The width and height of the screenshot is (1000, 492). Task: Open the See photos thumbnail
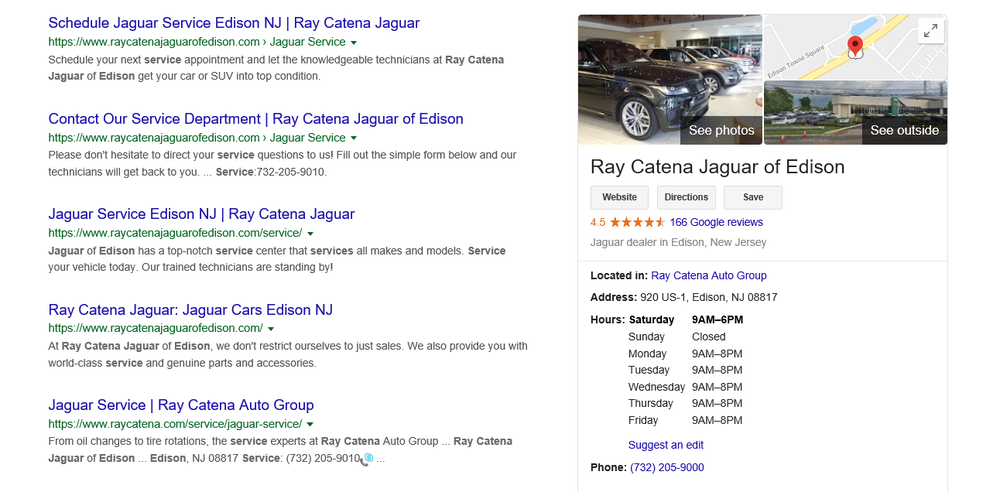tap(670, 80)
